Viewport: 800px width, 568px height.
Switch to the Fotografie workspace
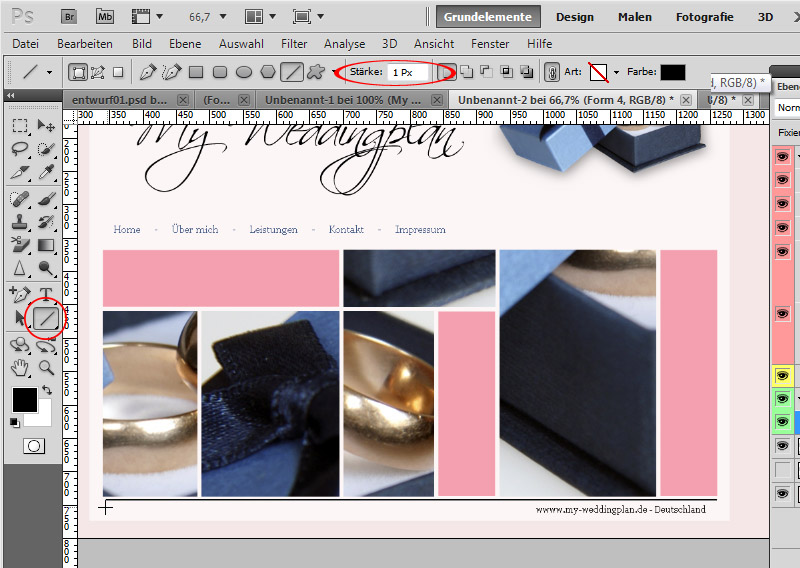pos(704,17)
